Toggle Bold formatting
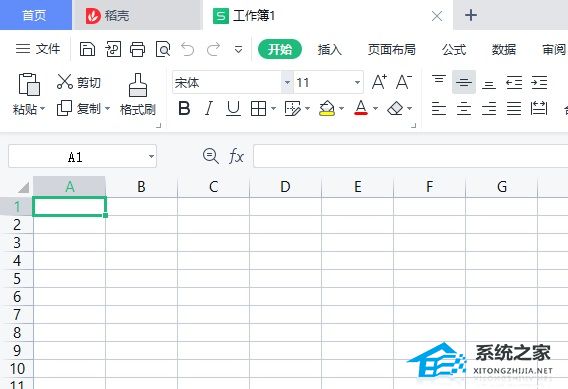 tap(184, 108)
